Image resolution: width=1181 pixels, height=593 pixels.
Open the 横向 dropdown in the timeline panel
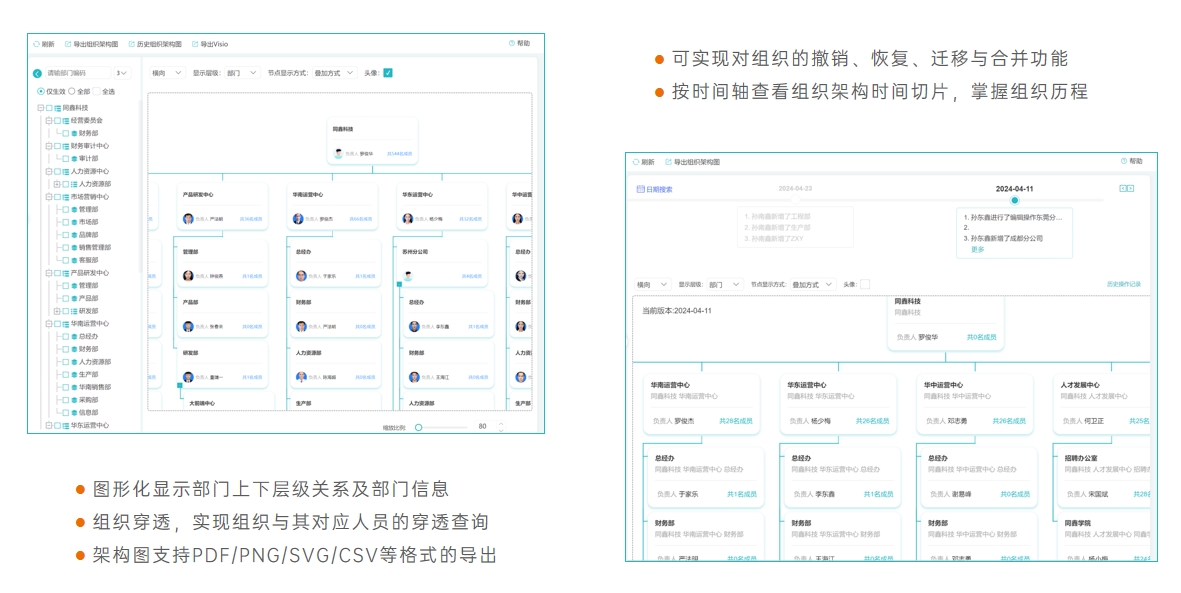tap(652, 285)
